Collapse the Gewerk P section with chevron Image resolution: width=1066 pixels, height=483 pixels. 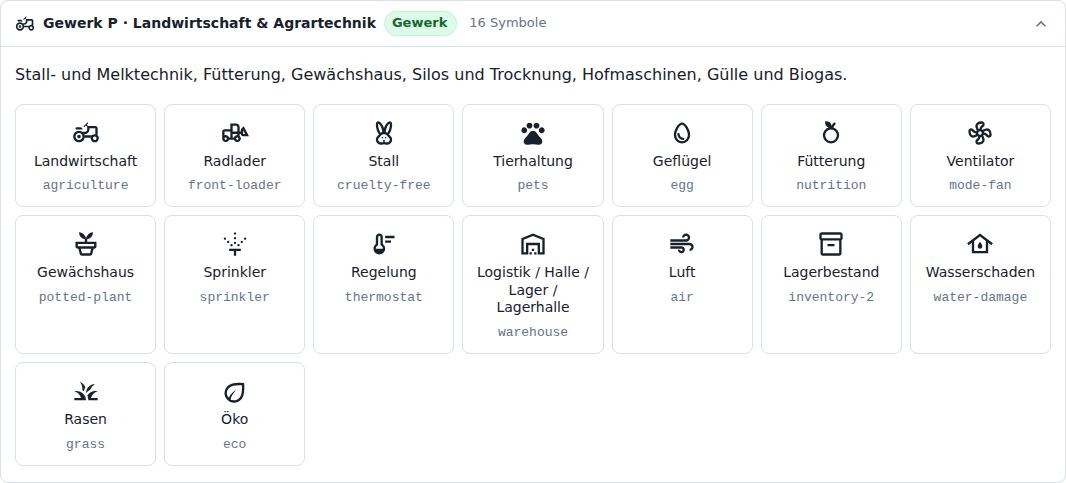pos(1040,24)
